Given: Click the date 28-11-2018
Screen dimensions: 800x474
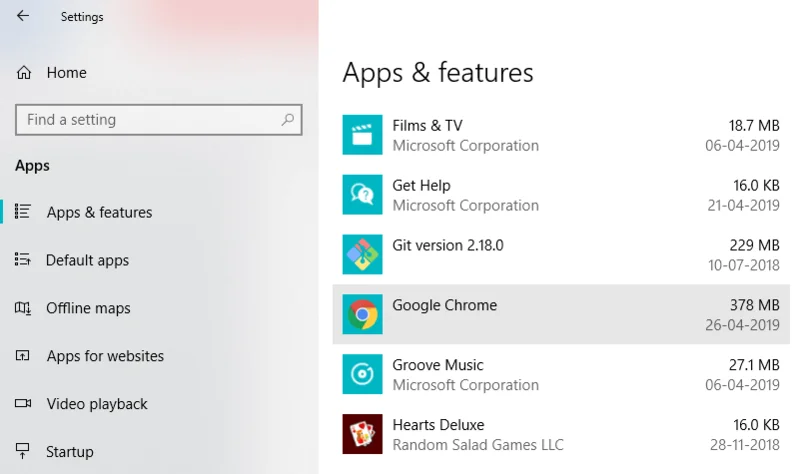Looking at the screenshot, I should point(744,445).
